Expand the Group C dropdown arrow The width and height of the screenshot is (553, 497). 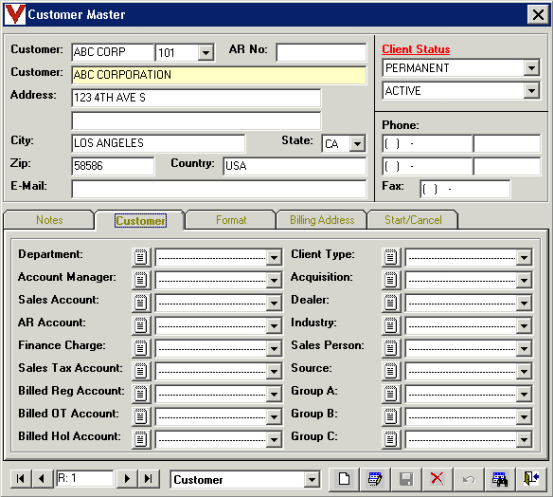coord(524,440)
